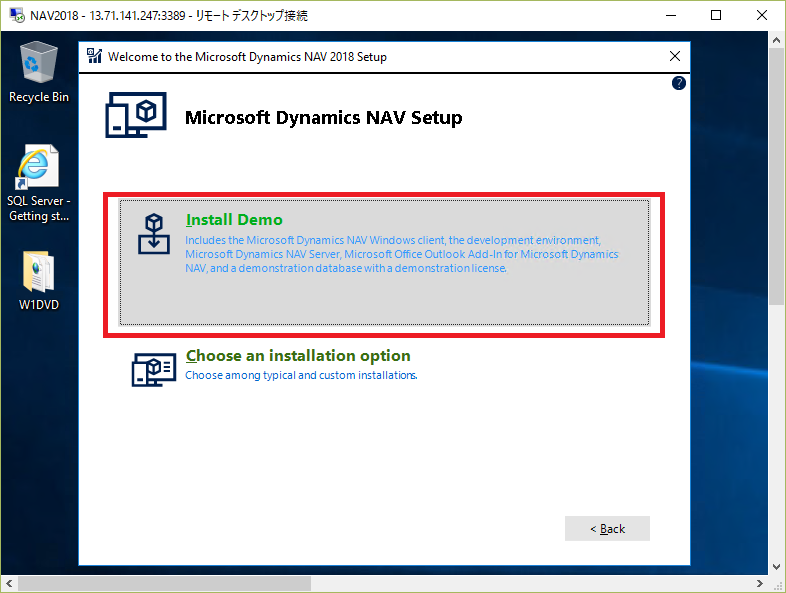
Task: Maximize the remote desktop connection window
Action: point(716,15)
